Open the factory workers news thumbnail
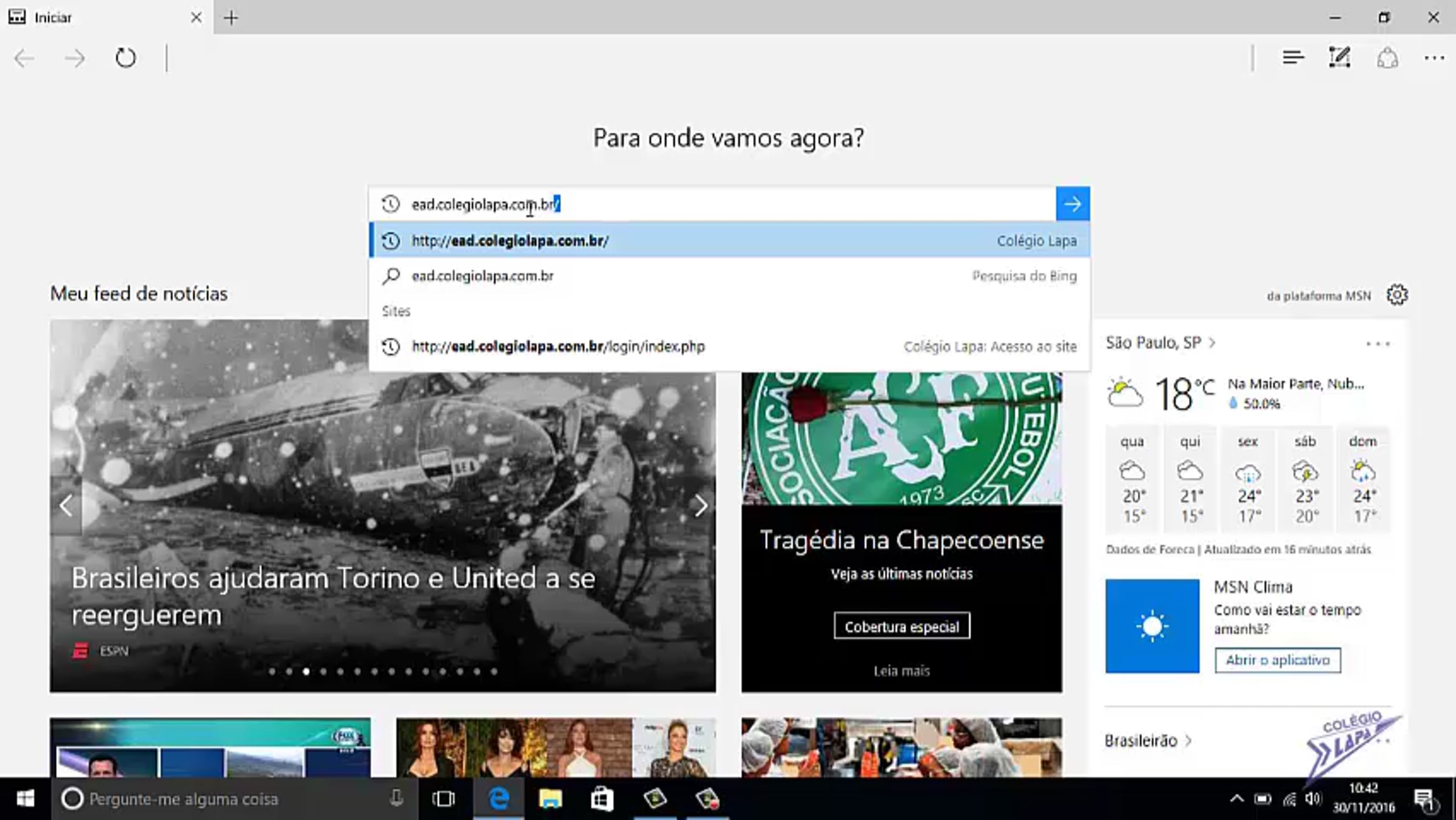1456x820 pixels. point(902,748)
